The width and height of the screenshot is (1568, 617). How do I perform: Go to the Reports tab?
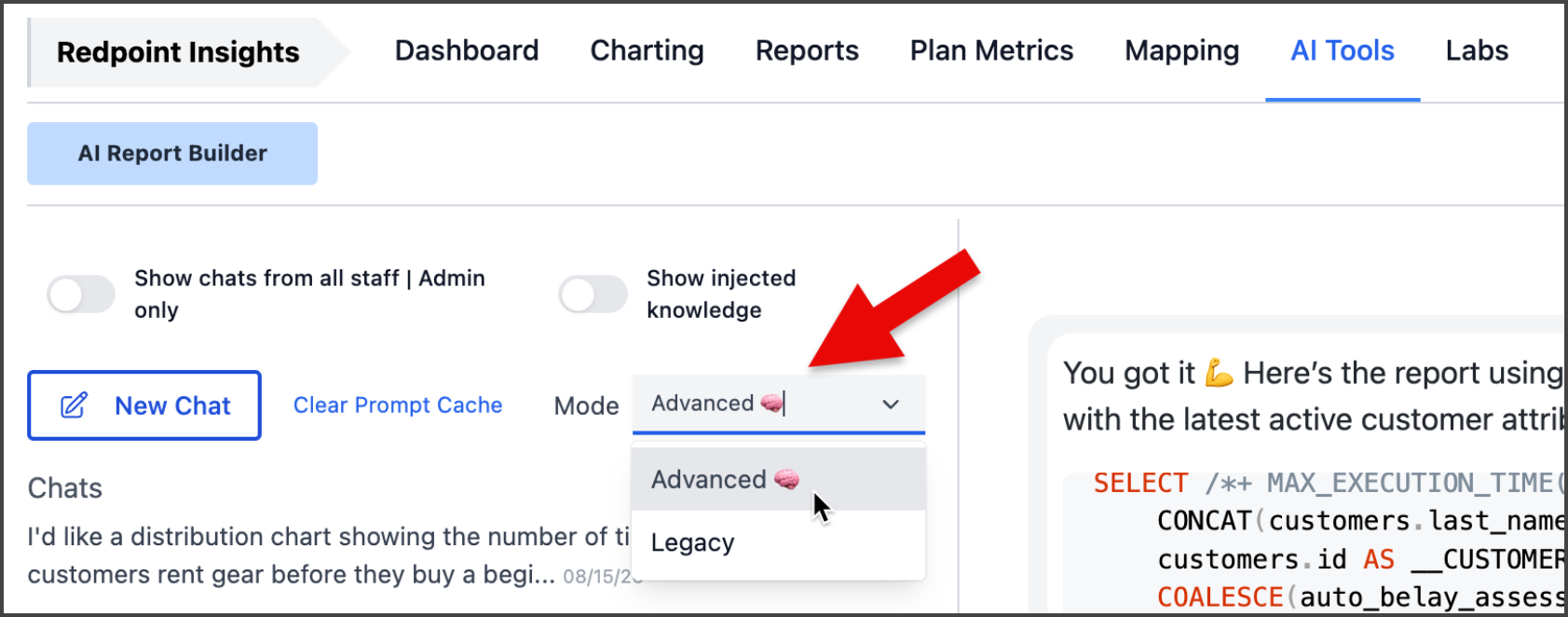(x=807, y=50)
